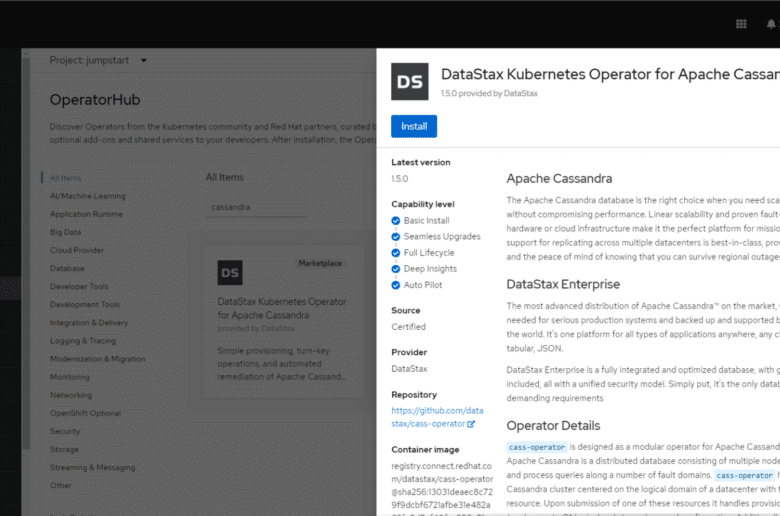The height and width of the screenshot is (516, 780).
Task: Click the DataStax provider value
Action: [409, 369]
